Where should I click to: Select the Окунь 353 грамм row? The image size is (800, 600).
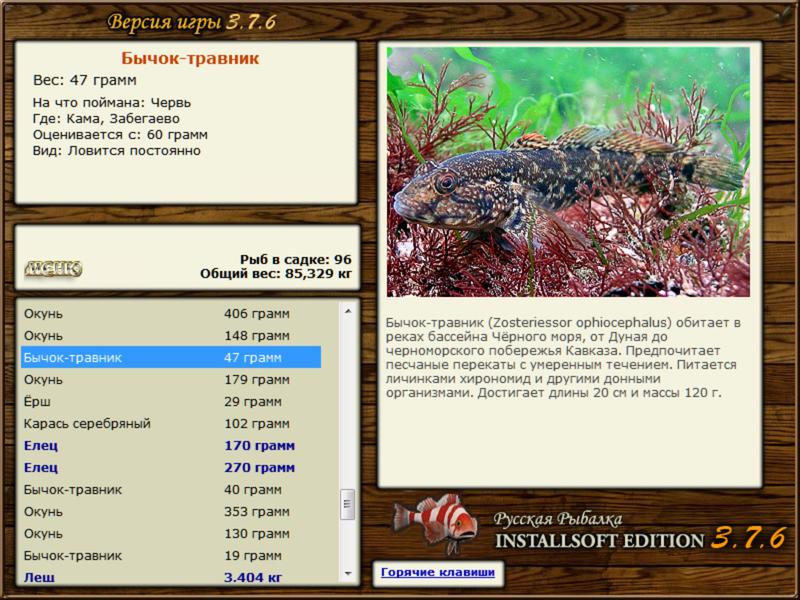pyautogui.click(x=171, y=511)
